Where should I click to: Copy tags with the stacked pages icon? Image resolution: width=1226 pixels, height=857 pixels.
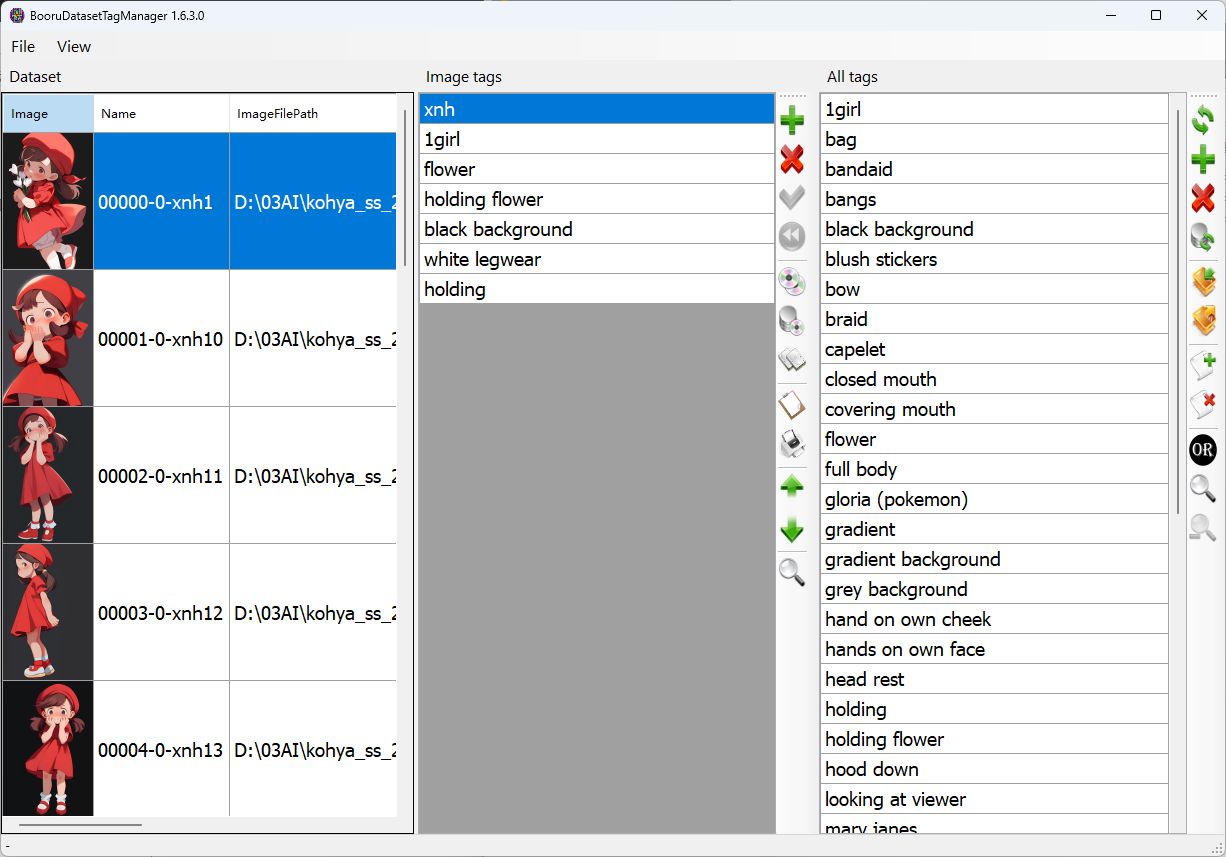click(792, 359)
